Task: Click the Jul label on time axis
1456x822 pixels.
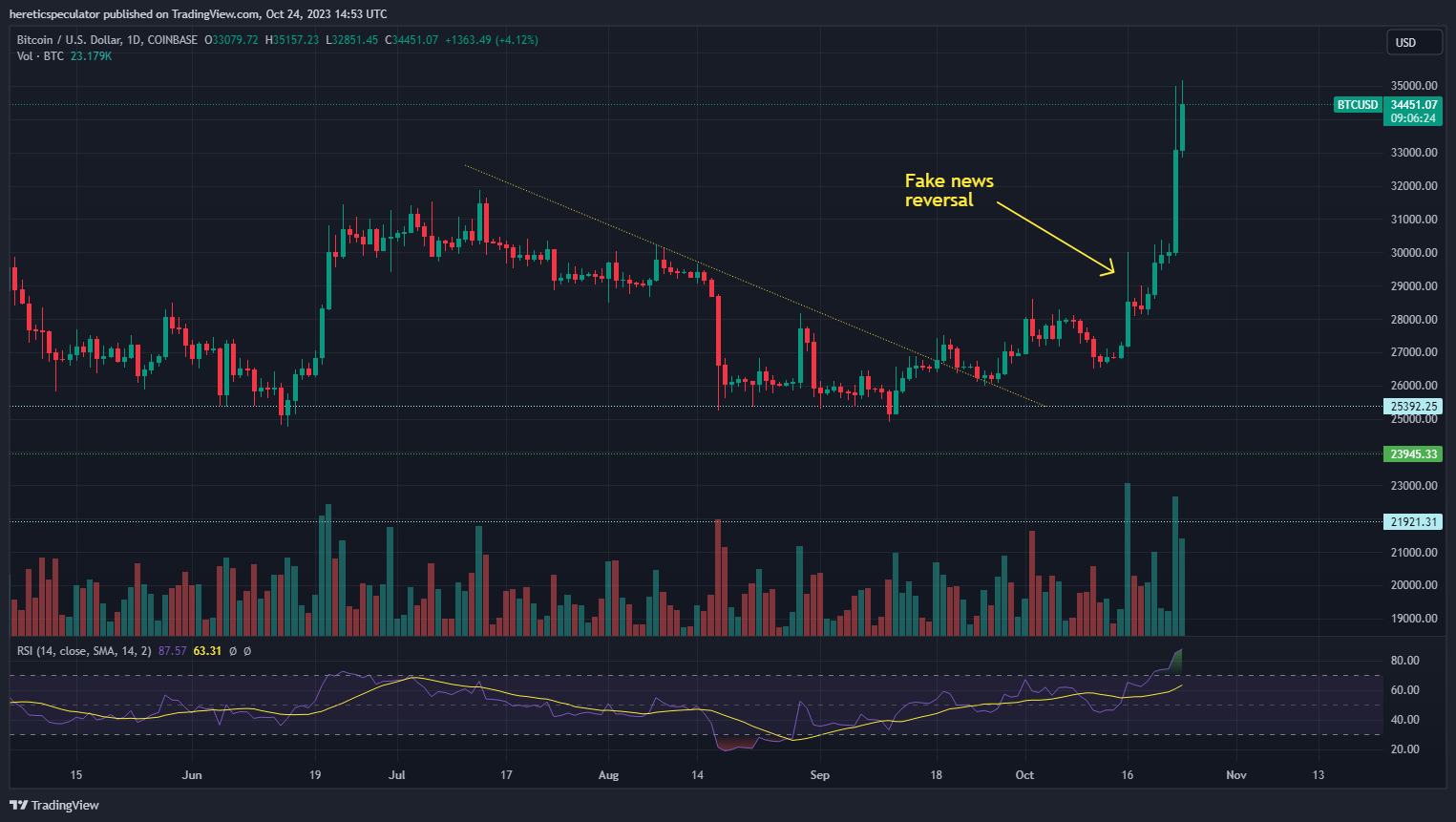Action: click(397, 775)
